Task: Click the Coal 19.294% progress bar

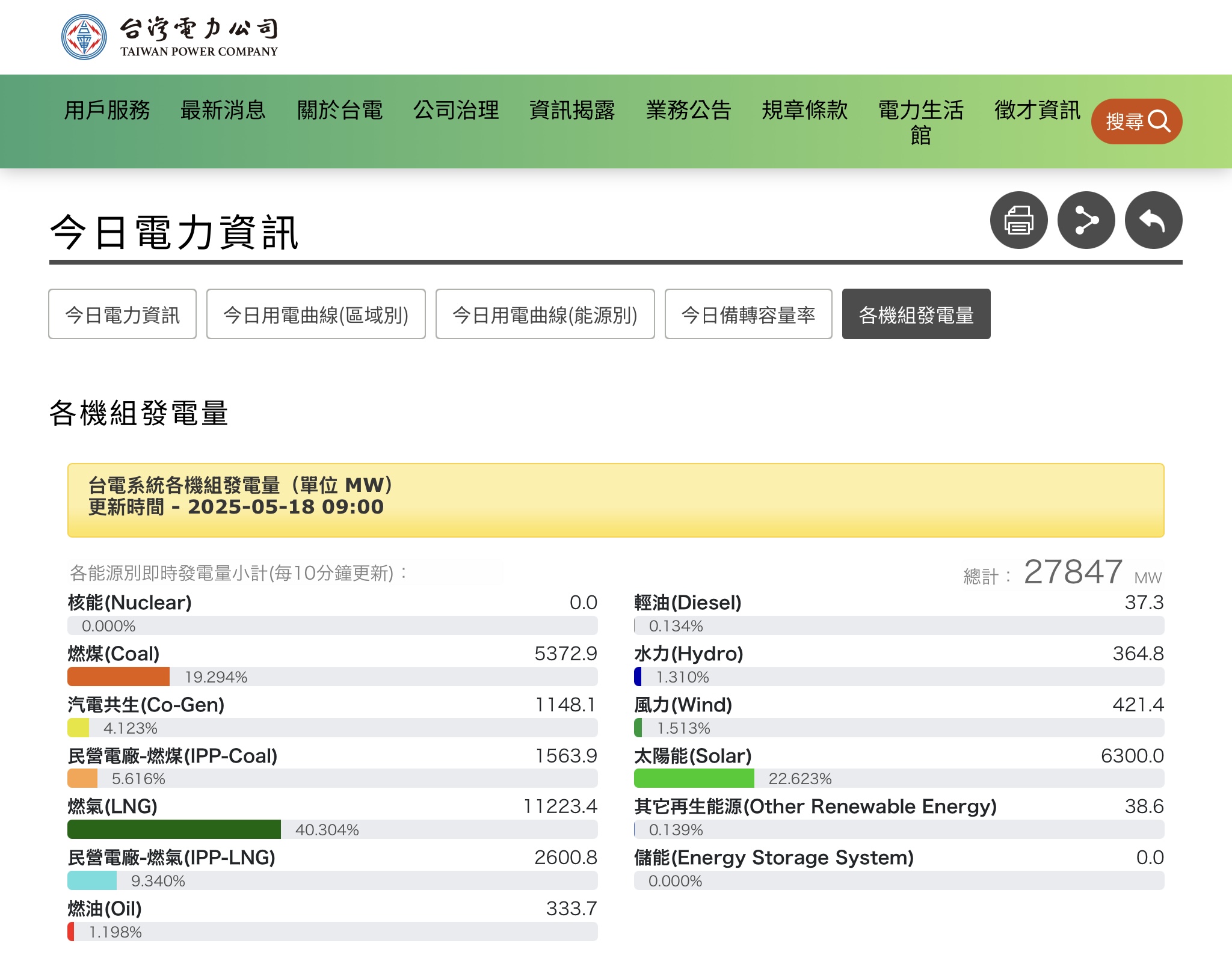Action: 333,677
